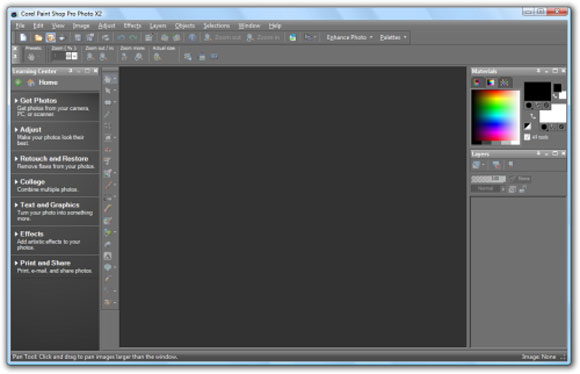The width and height of the screenshot is (580, 374).
Task: Toggle the All tools checkbox
Action: tap(527, 137)
